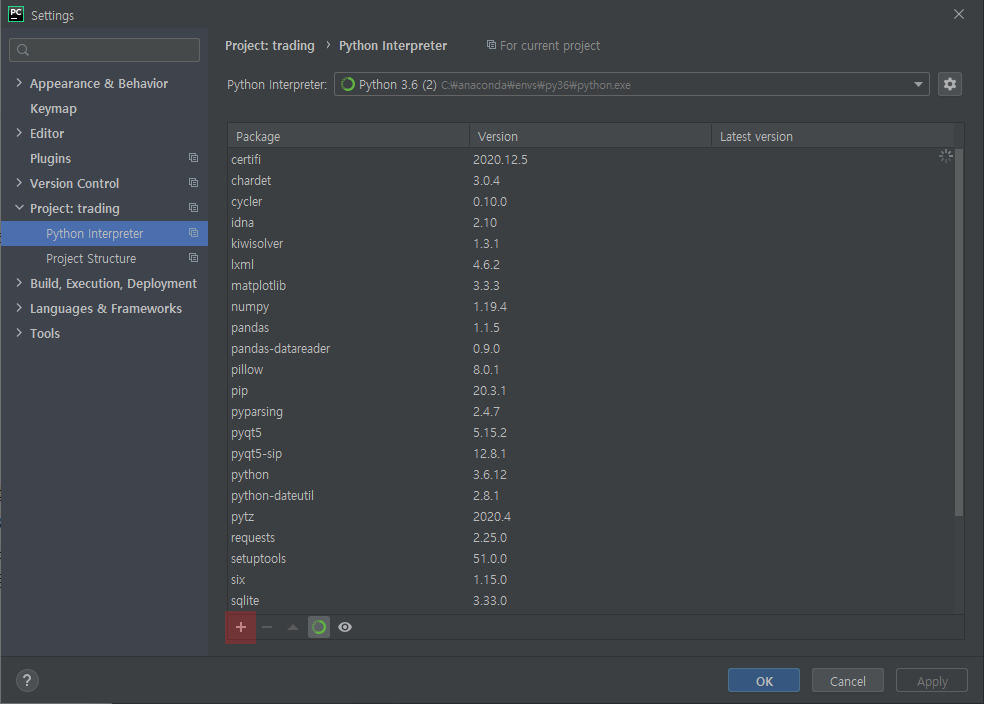Select the six package row
Screen dimensions: 984x704
pos(591,580)
